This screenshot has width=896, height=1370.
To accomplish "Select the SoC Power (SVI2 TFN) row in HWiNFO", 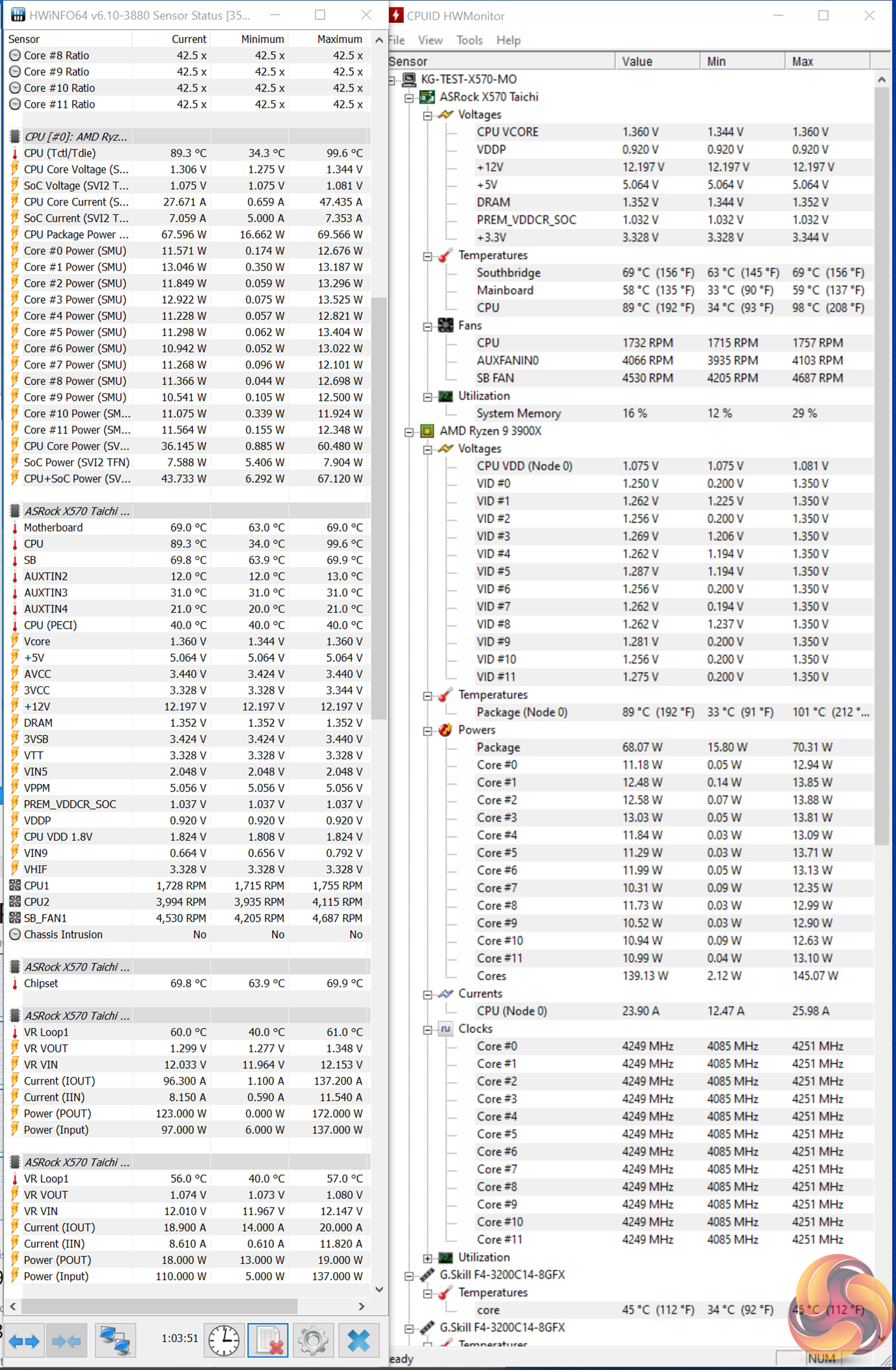I will pos(188,462).
